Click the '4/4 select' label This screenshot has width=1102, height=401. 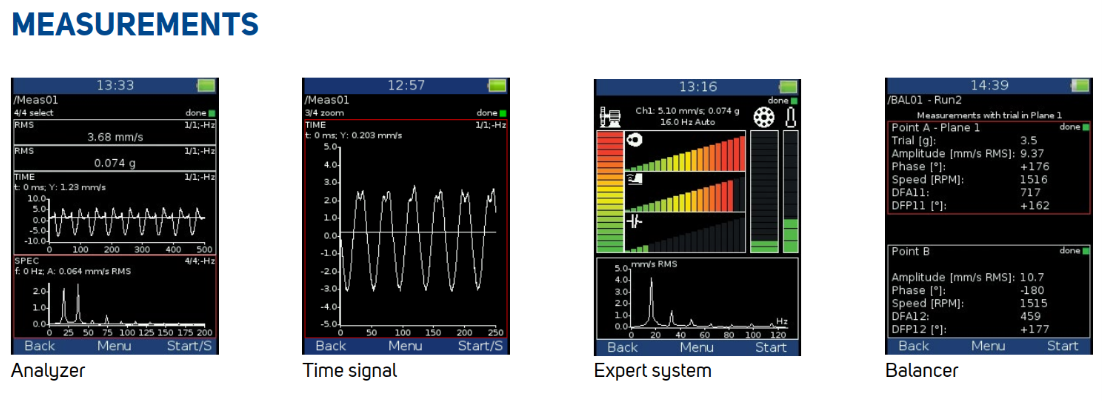click(x=34, y=112)
